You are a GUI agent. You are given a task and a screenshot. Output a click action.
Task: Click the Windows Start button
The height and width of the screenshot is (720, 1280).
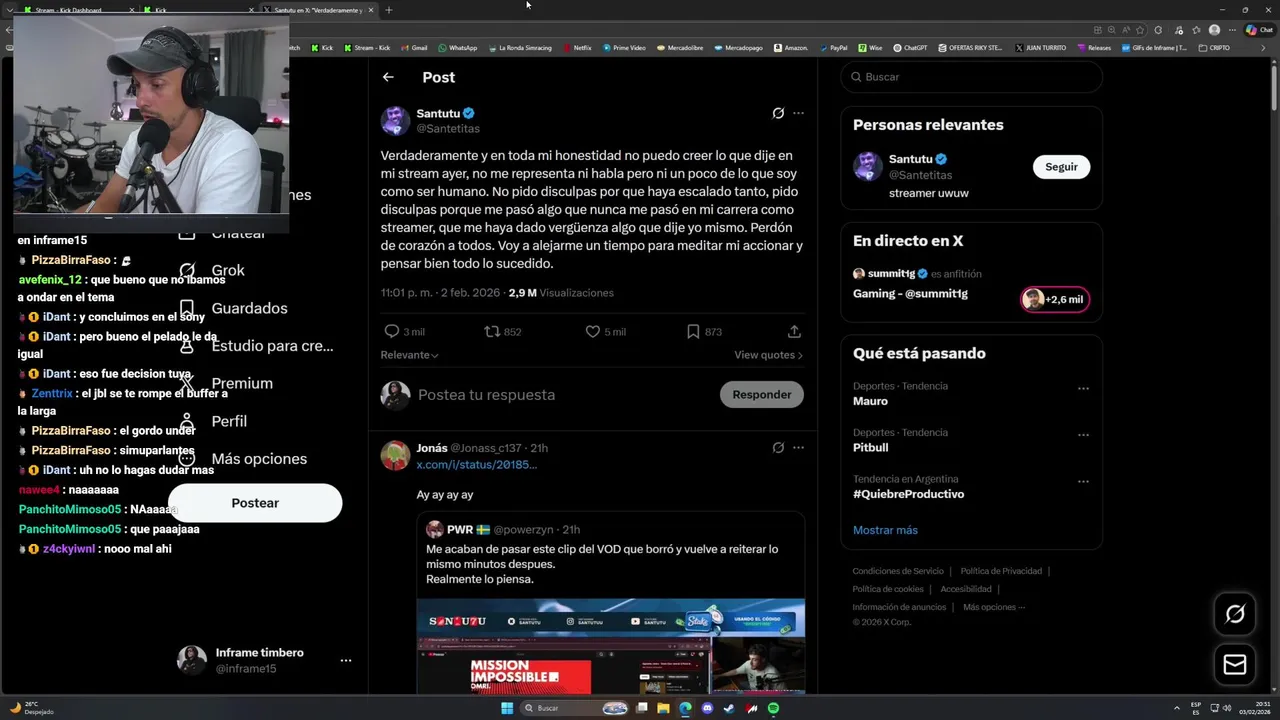click(507, 708)
